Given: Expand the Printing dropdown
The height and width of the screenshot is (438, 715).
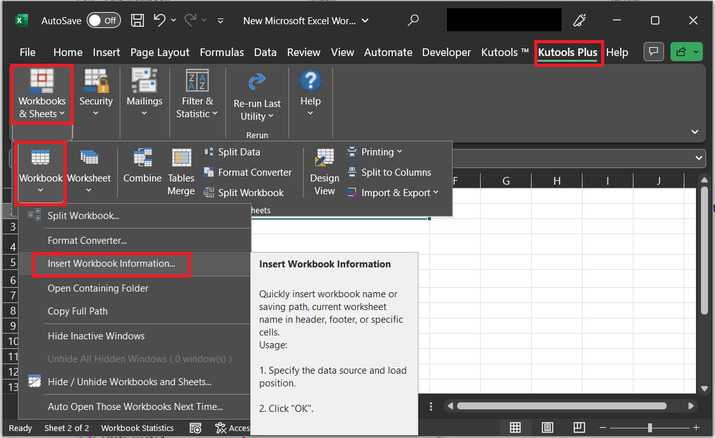Looking at the screenshot, I should point(375,152).
